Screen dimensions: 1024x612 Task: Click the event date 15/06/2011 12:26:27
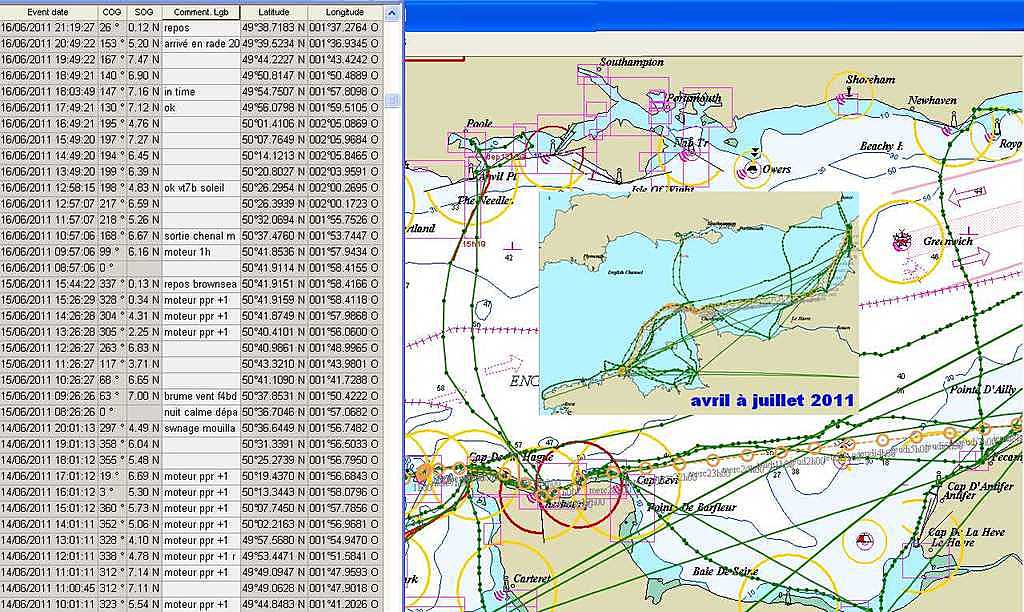(x=48, y=348)
